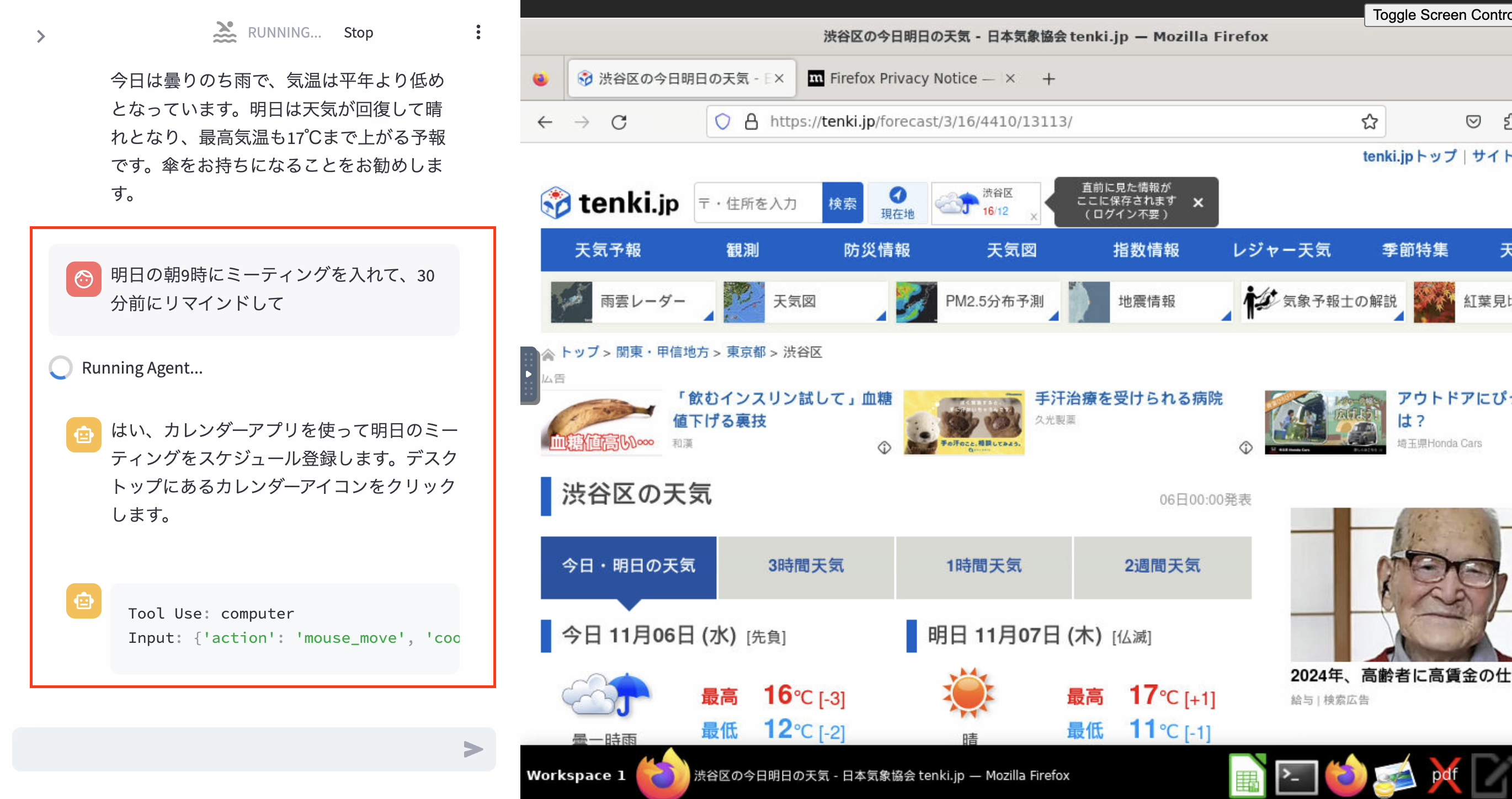Screen dimensions: 1512x799
Task: Select the 現在地 location icon
Action: pyautogui.click(x=897, y=203)
